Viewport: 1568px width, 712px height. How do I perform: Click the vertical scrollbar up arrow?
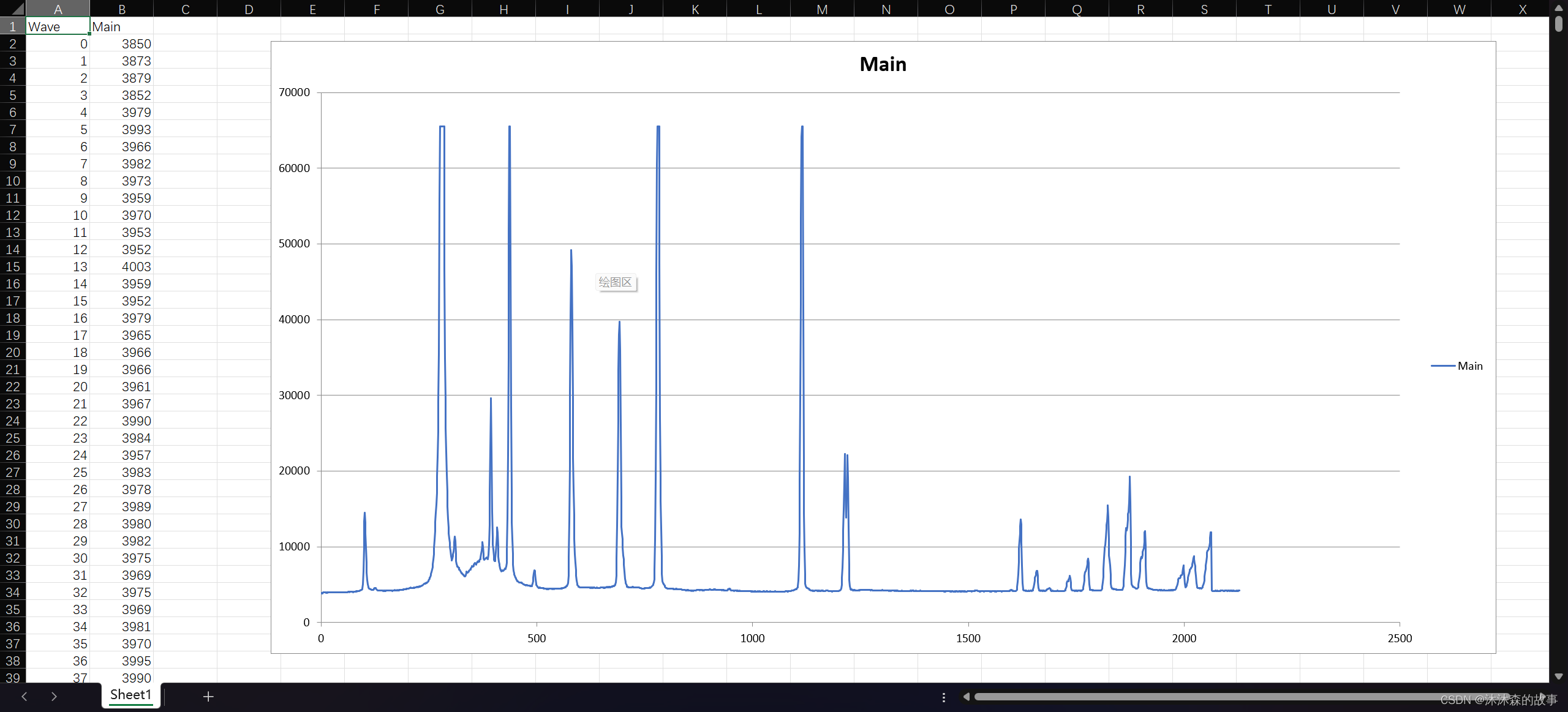[x=1558, y=7]
